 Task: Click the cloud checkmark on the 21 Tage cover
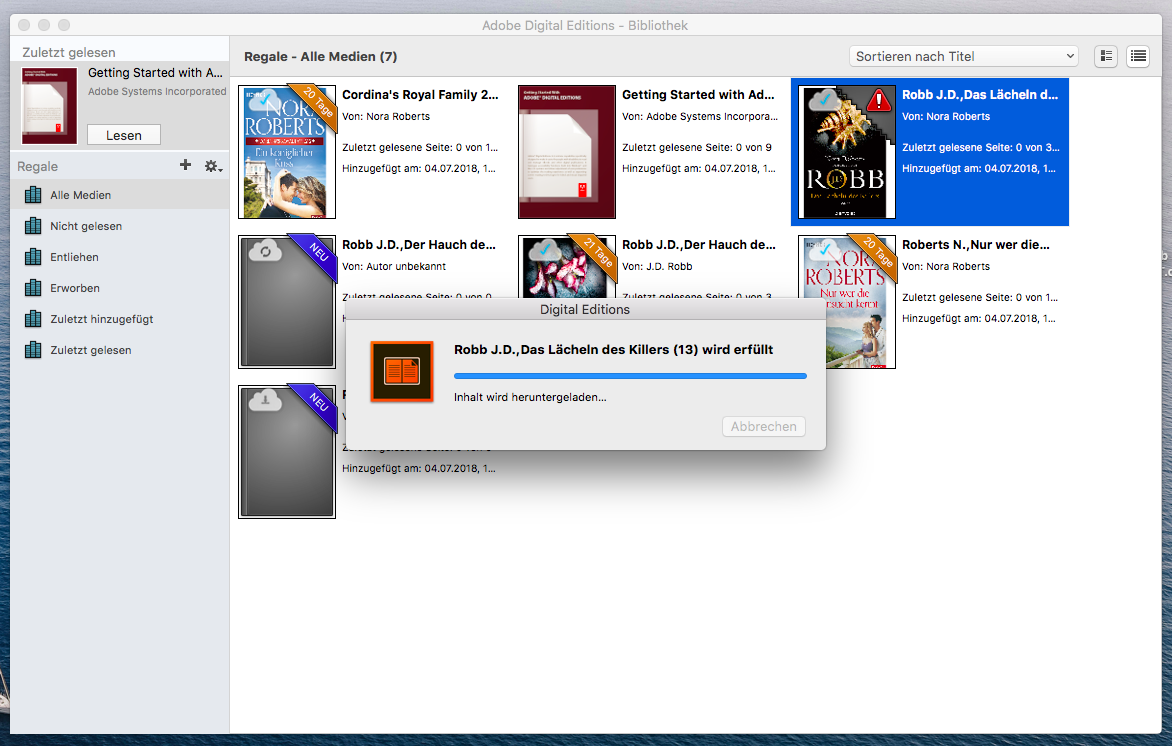tap(545, 250)
